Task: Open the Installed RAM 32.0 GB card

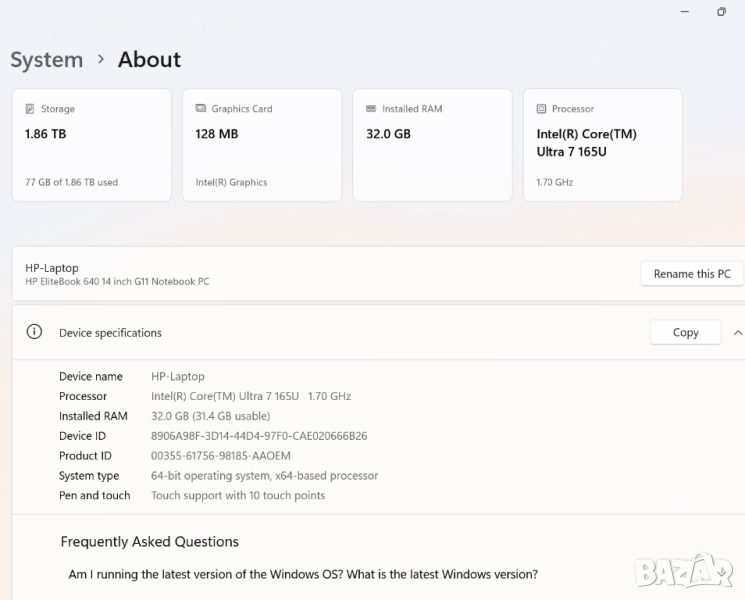Action: click(x=432, y=145)
